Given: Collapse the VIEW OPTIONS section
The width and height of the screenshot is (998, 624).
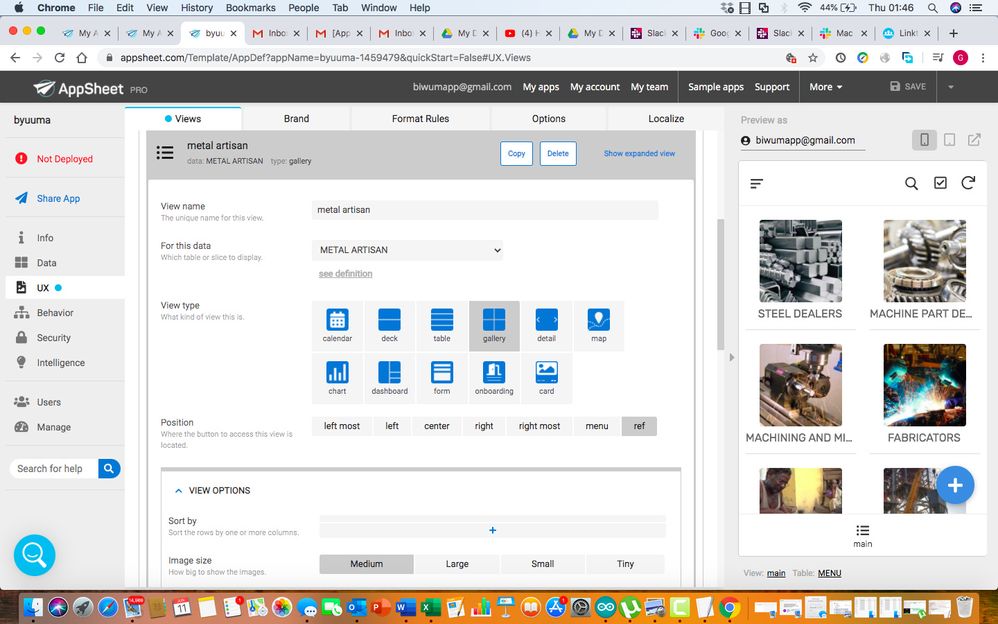Looking at the screenshot, I should (x=179, y=490).
